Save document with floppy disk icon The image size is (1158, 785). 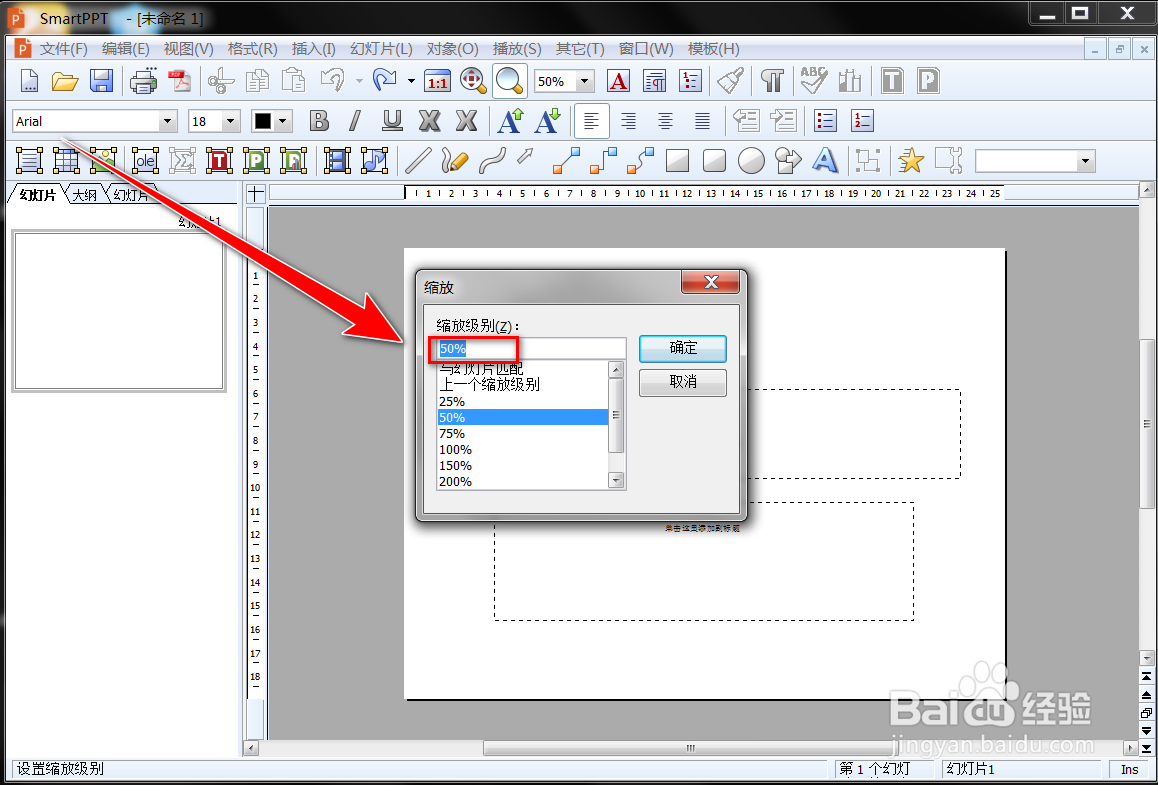tap(101, 80)
